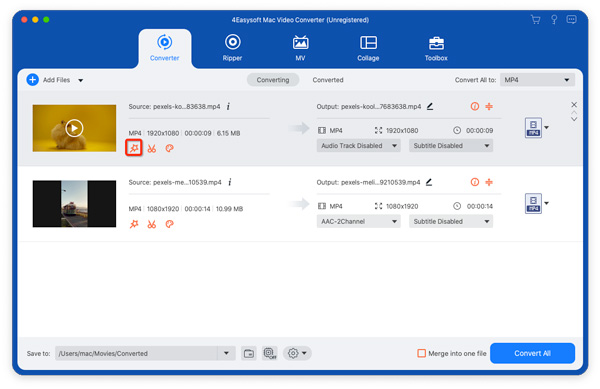Click first output duration 00:00:09
The height and width of the screenshot is (389, 600).
479,130
